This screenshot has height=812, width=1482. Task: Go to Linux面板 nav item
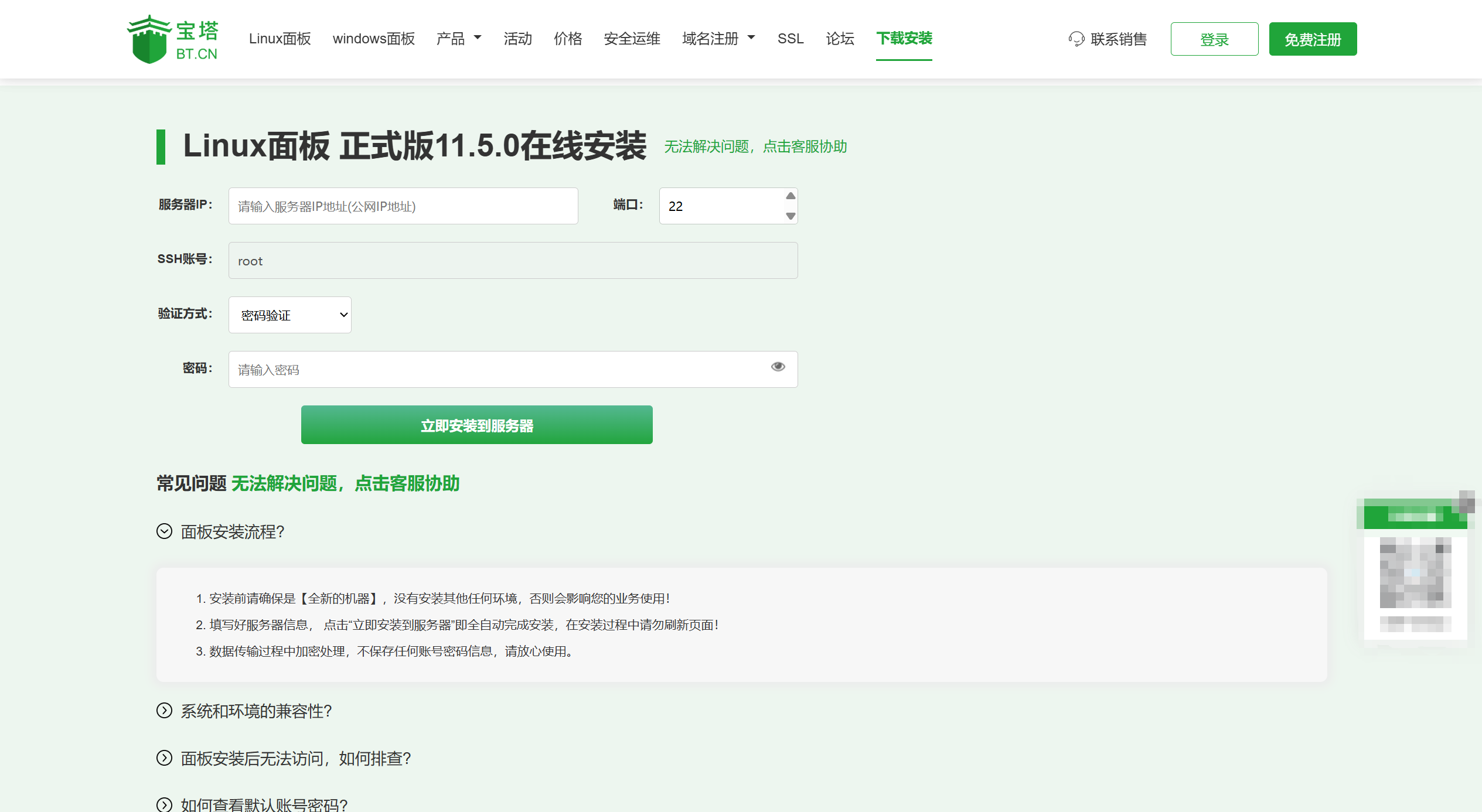(x=280, y=39)
